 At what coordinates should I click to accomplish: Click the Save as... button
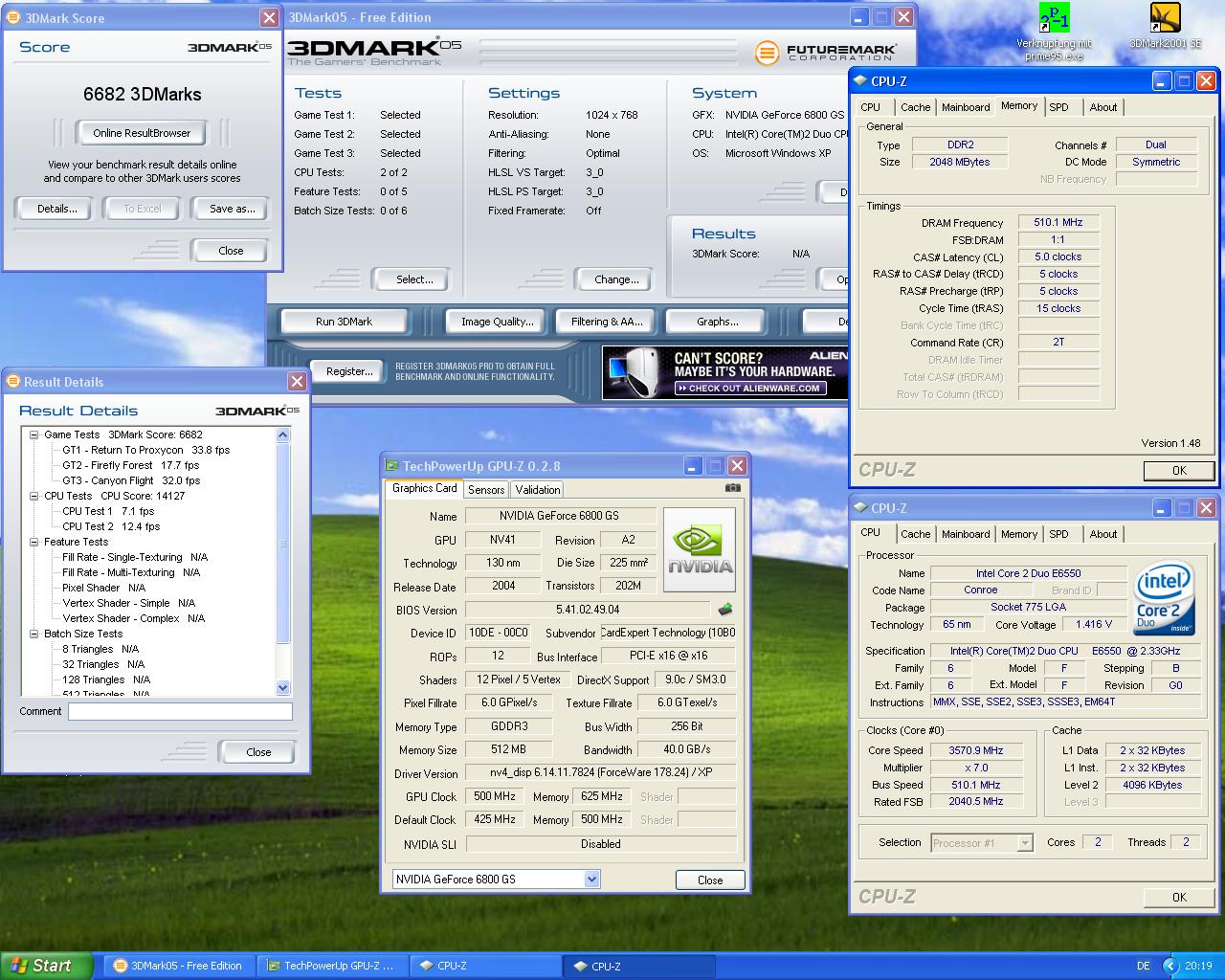click(x=233, y=209)
